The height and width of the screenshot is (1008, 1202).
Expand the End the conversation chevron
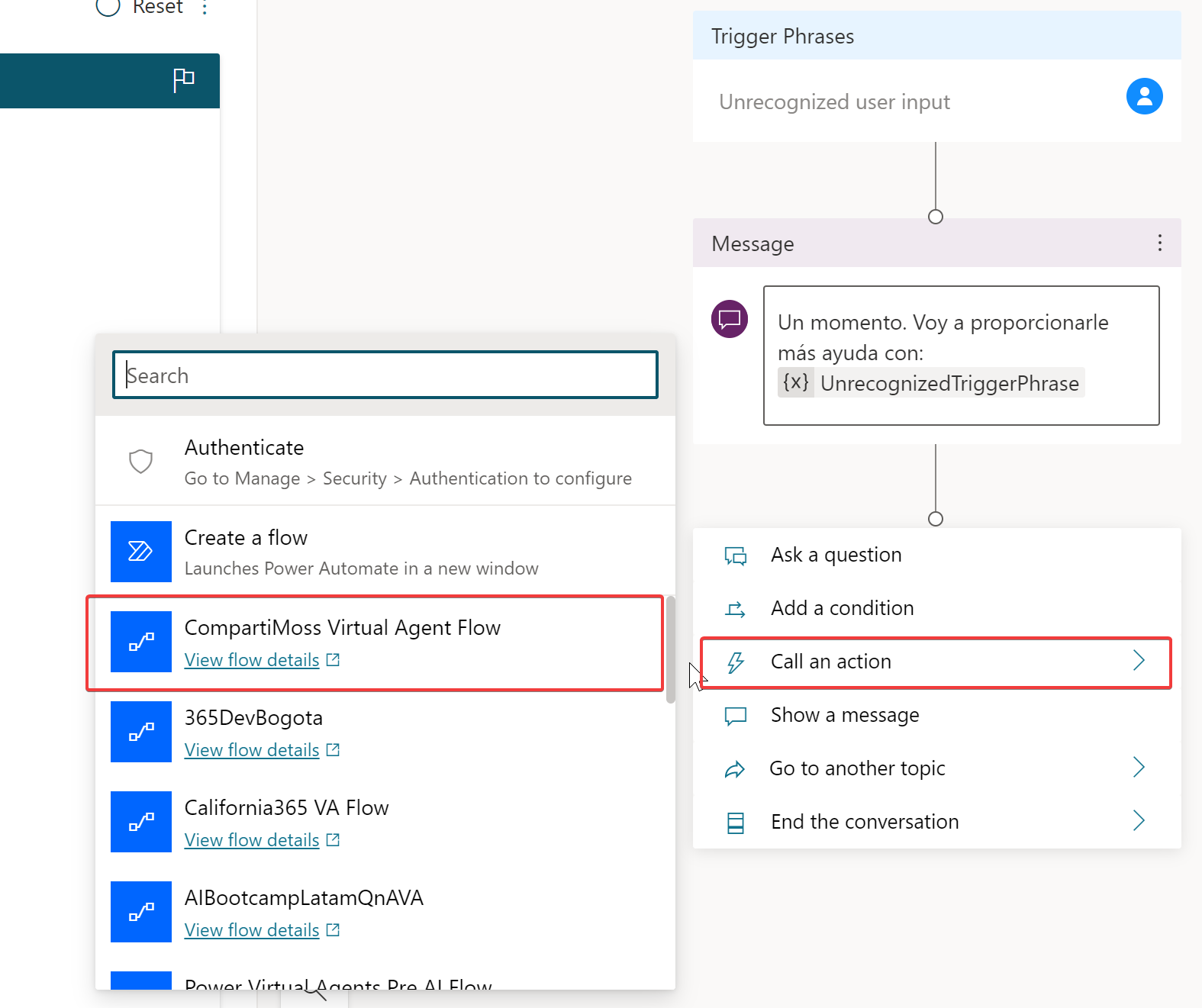pyautogui.click(x=1139, y=820)
